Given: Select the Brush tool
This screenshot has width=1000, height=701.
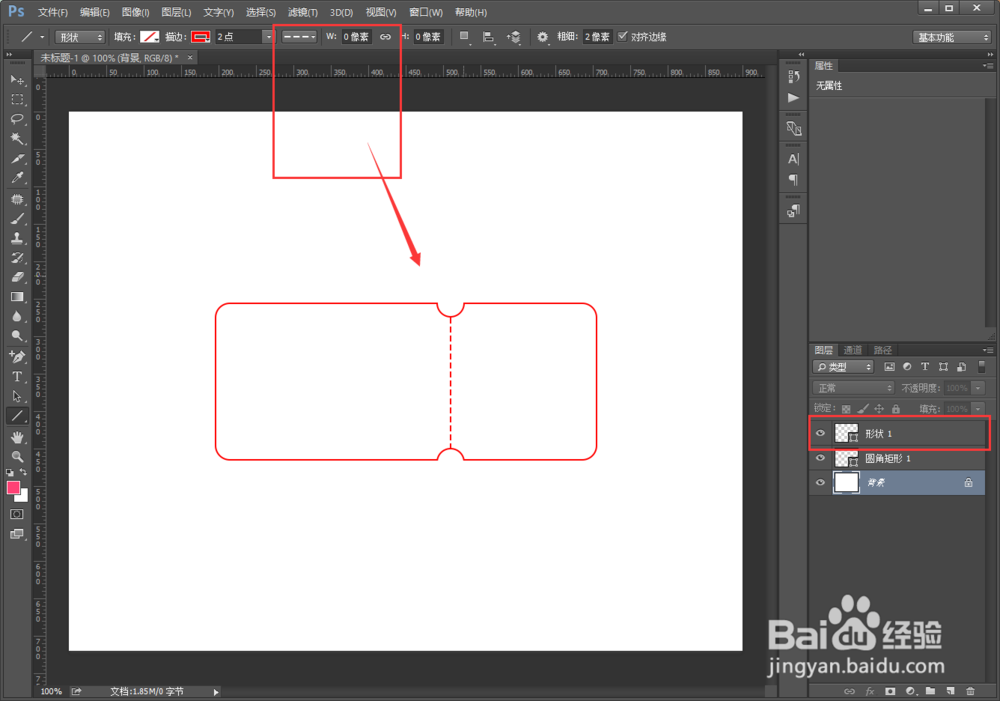Looking at the screenshot, I should [17, 219].
